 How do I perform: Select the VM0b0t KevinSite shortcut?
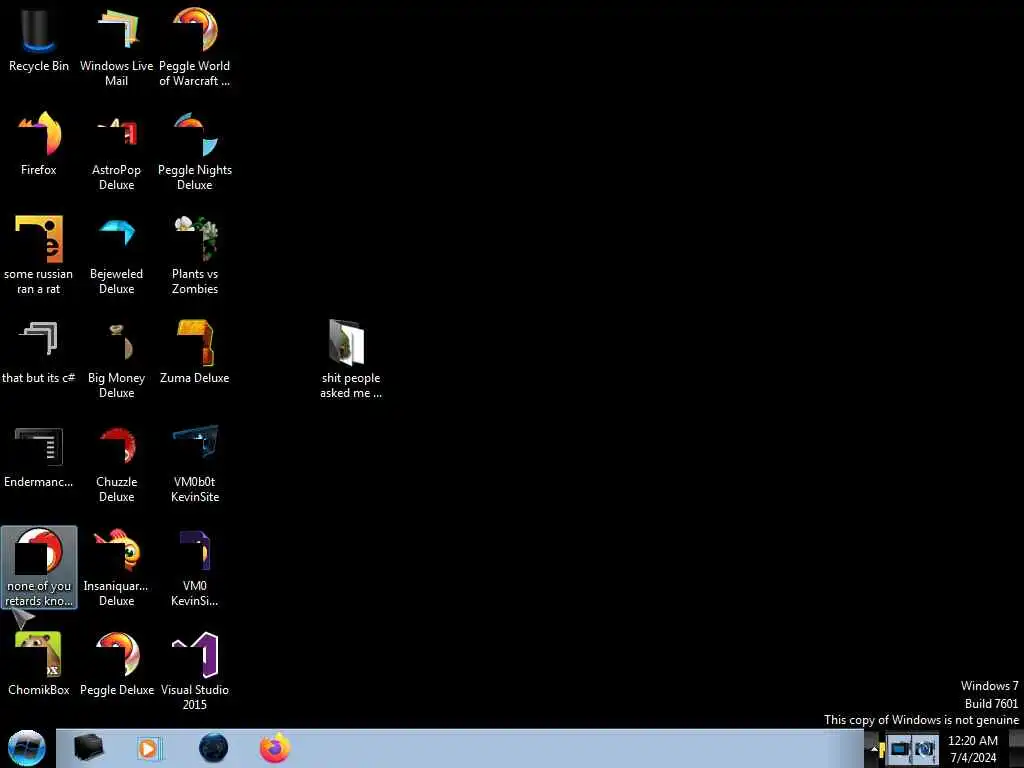point(195,462)
